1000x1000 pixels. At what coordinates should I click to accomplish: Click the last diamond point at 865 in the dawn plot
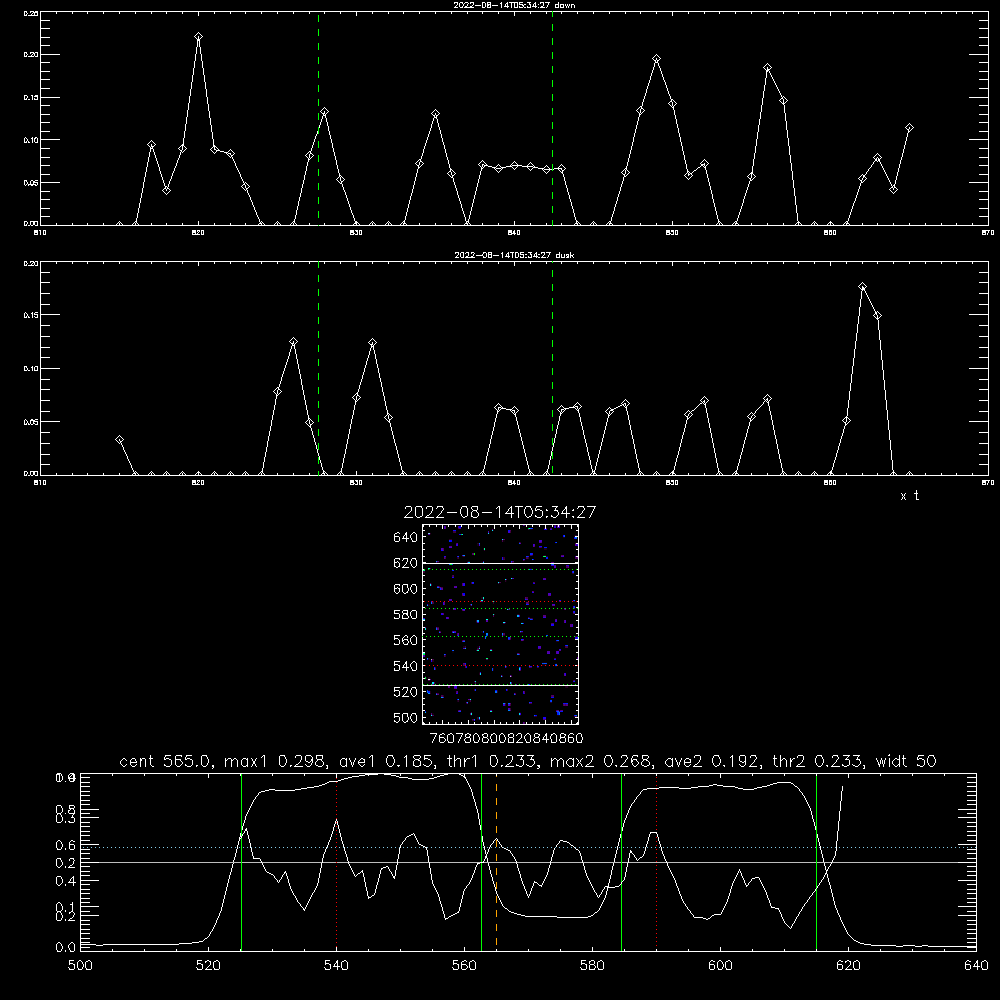tap(909, 128)
